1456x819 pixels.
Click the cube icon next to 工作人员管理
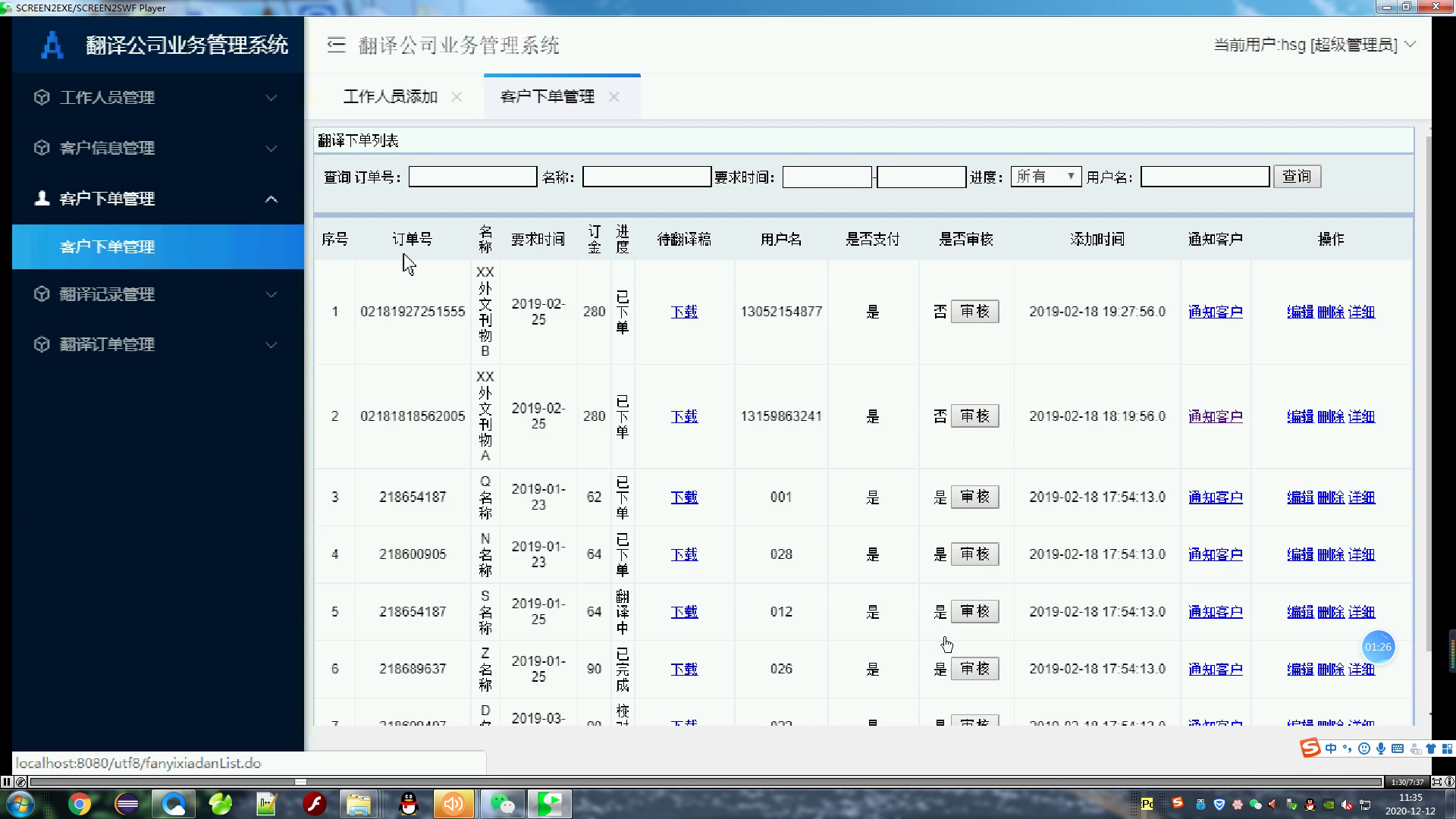tap(42, 97)
